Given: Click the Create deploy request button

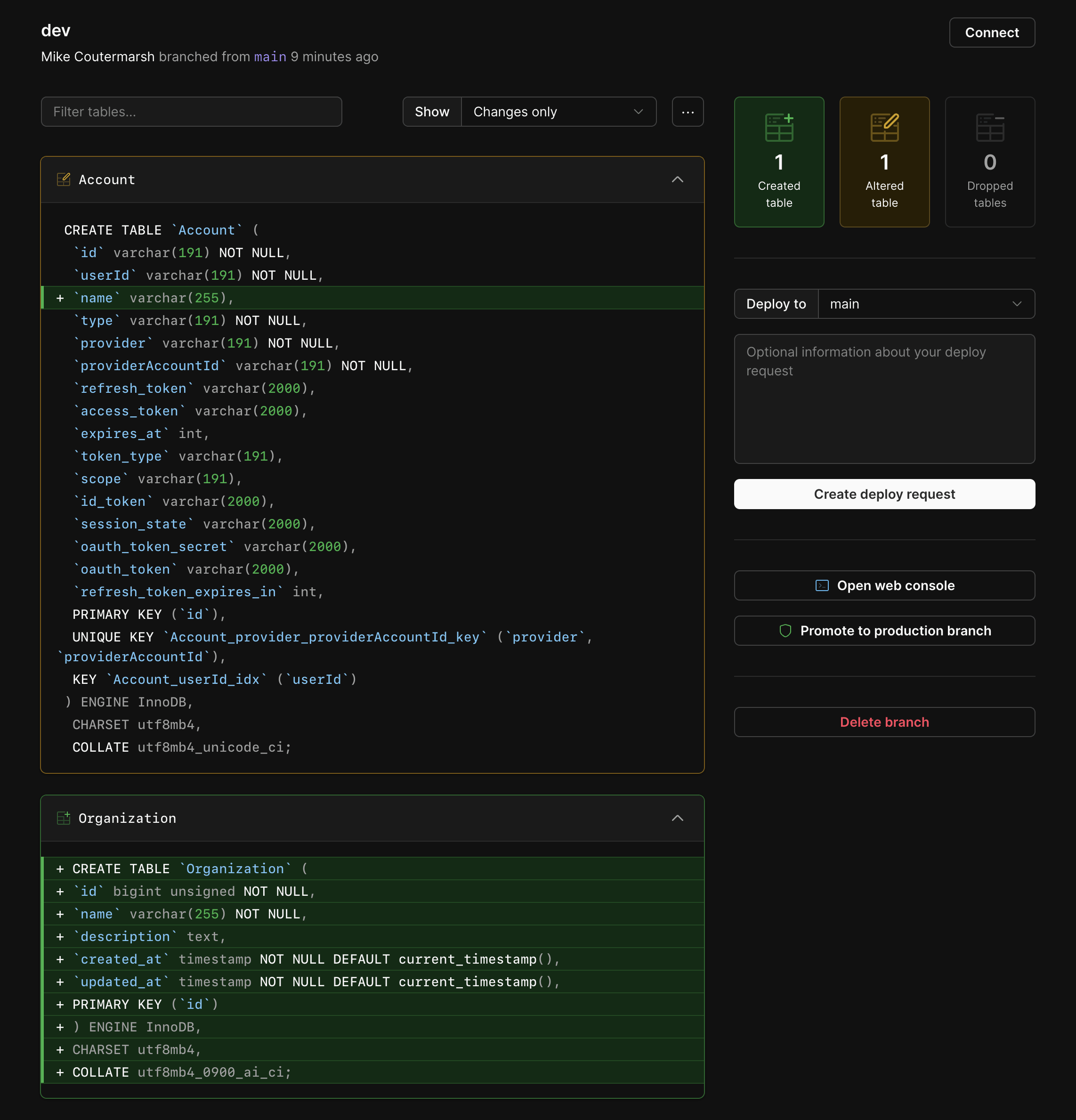Looking at the screenshot, I should (x=884, y=493).
